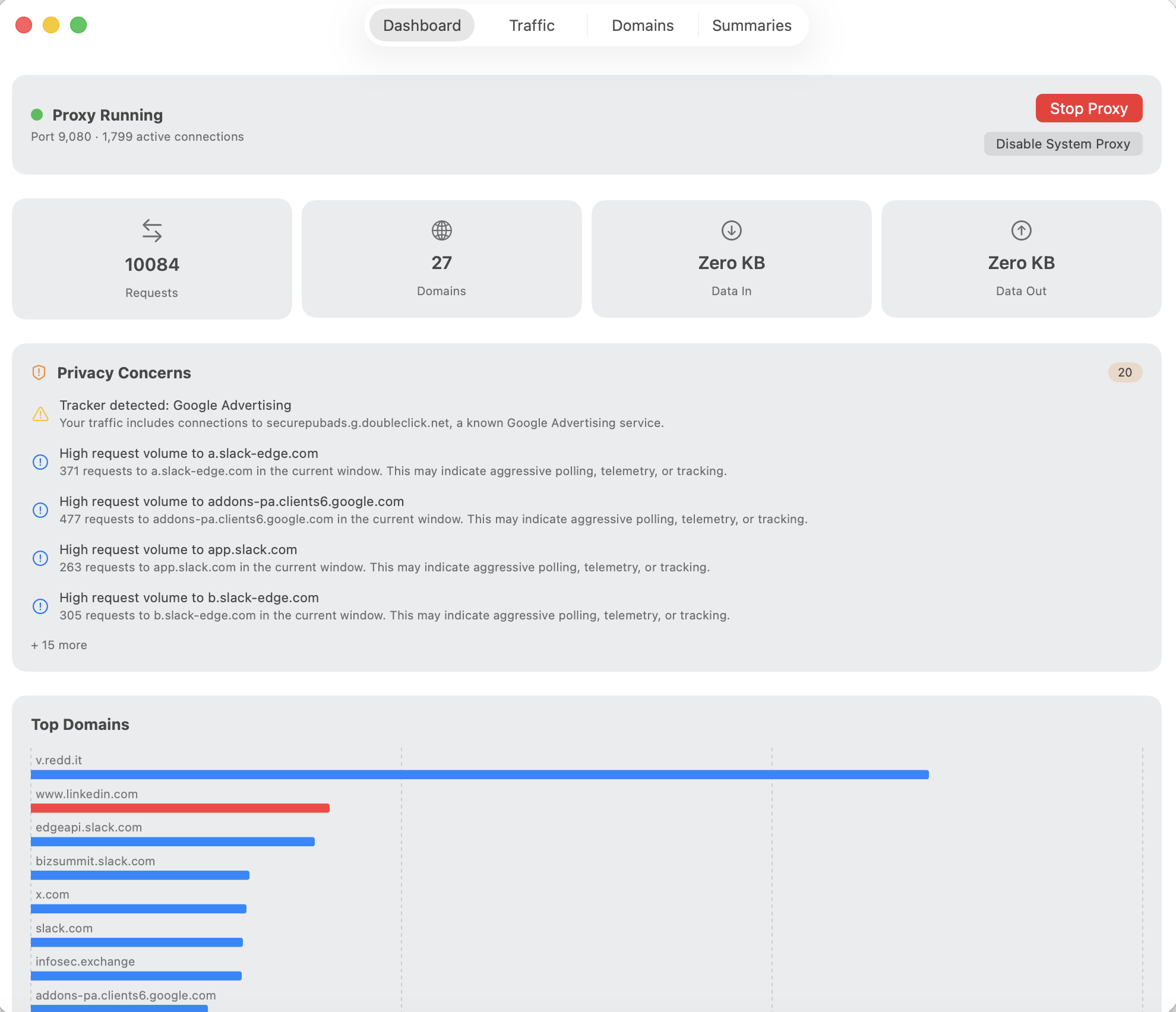Image resolution: width=1176 pixels, height=1012 pixels.
Task: Click the Zero KB Data In value
Action: [x=731, y=263]
